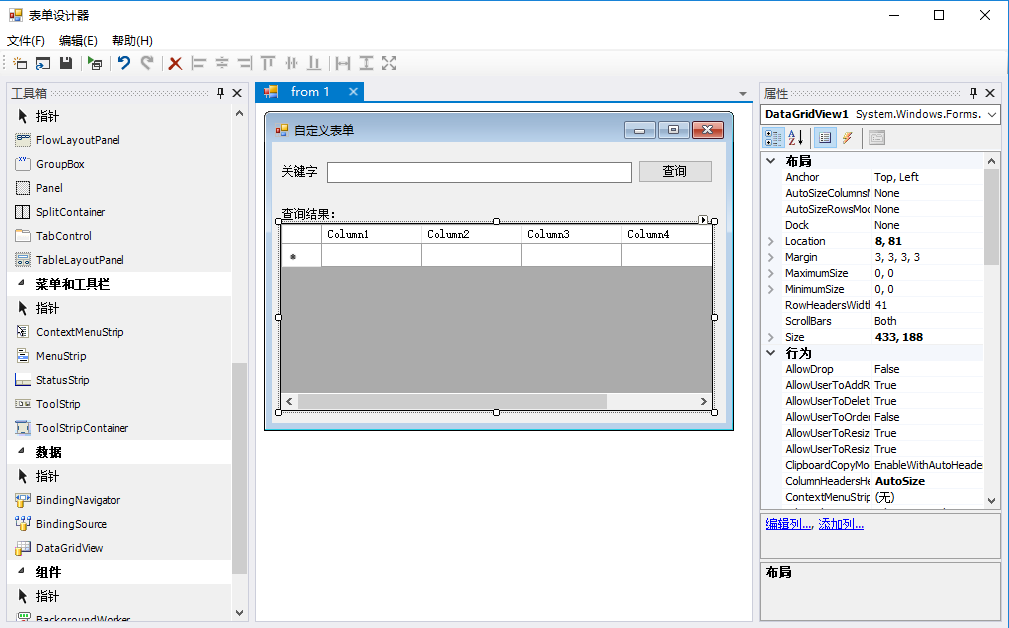The image size is (1009, 628).
Task: Open the 文件(F) menu
Action: point(26,41)
